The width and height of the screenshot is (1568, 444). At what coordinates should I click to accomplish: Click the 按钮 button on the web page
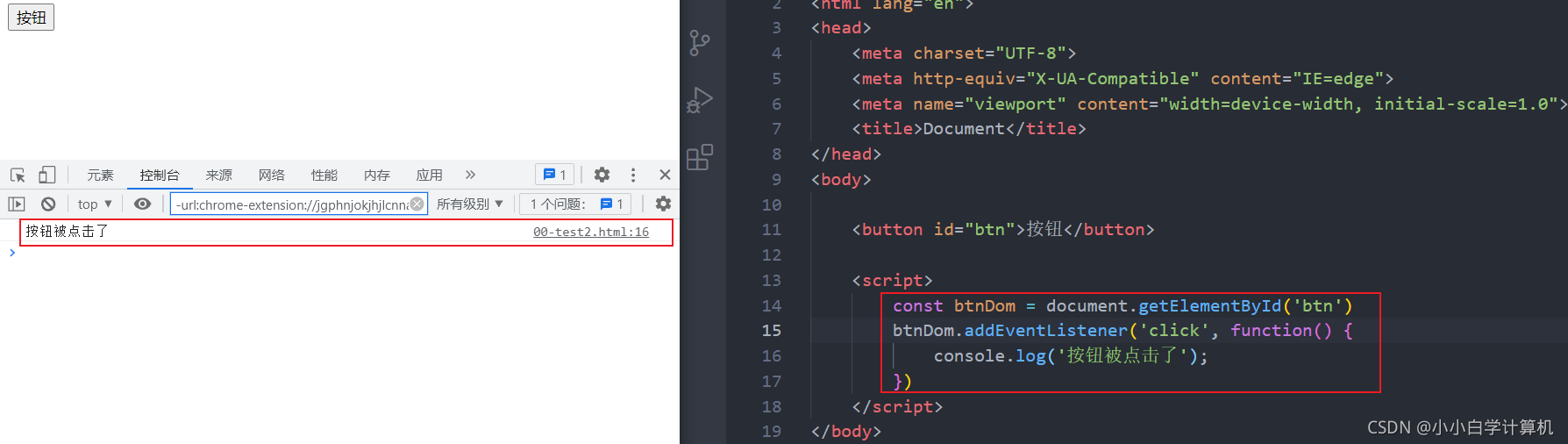(x=32, y=18)
